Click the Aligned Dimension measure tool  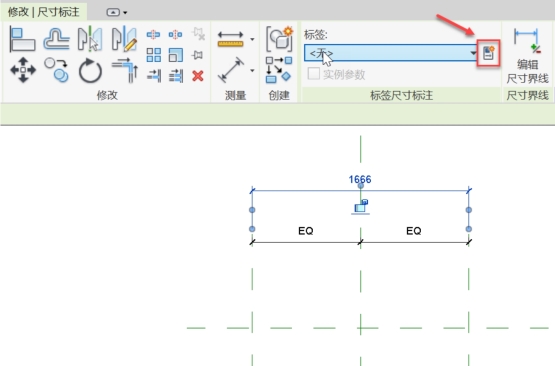click(x=231, y=70)
